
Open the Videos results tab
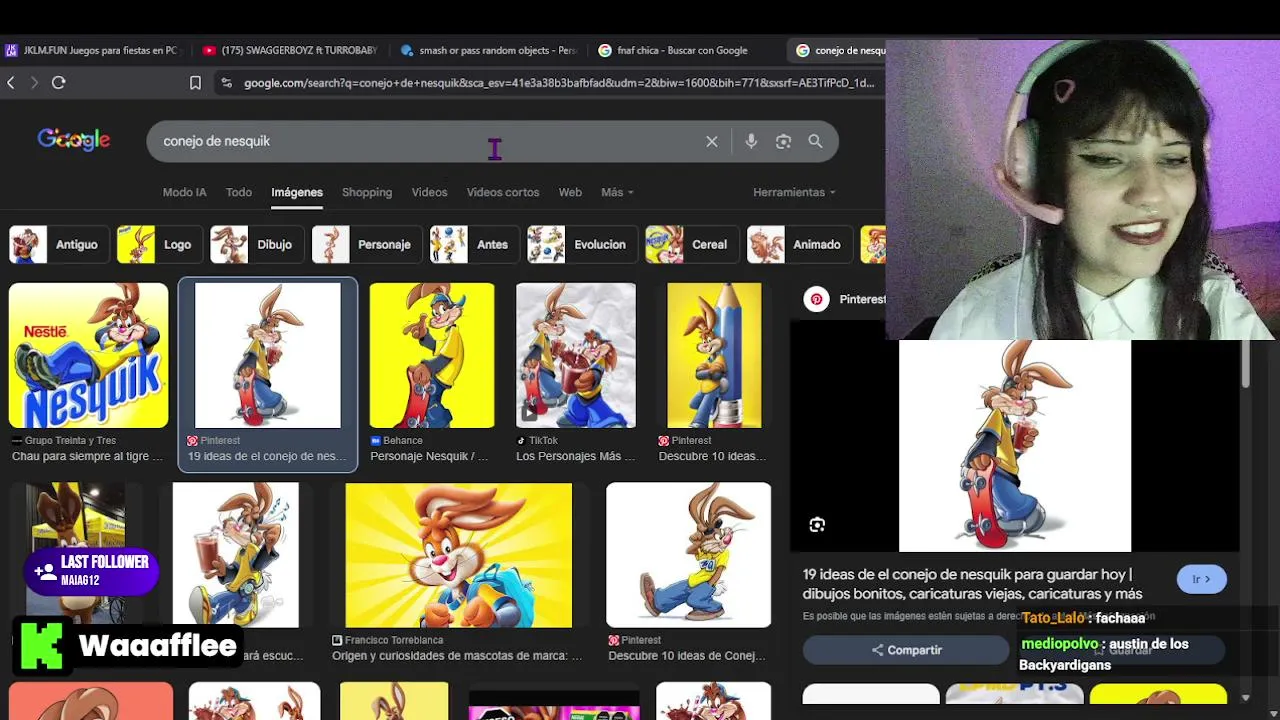coord(429,192)
